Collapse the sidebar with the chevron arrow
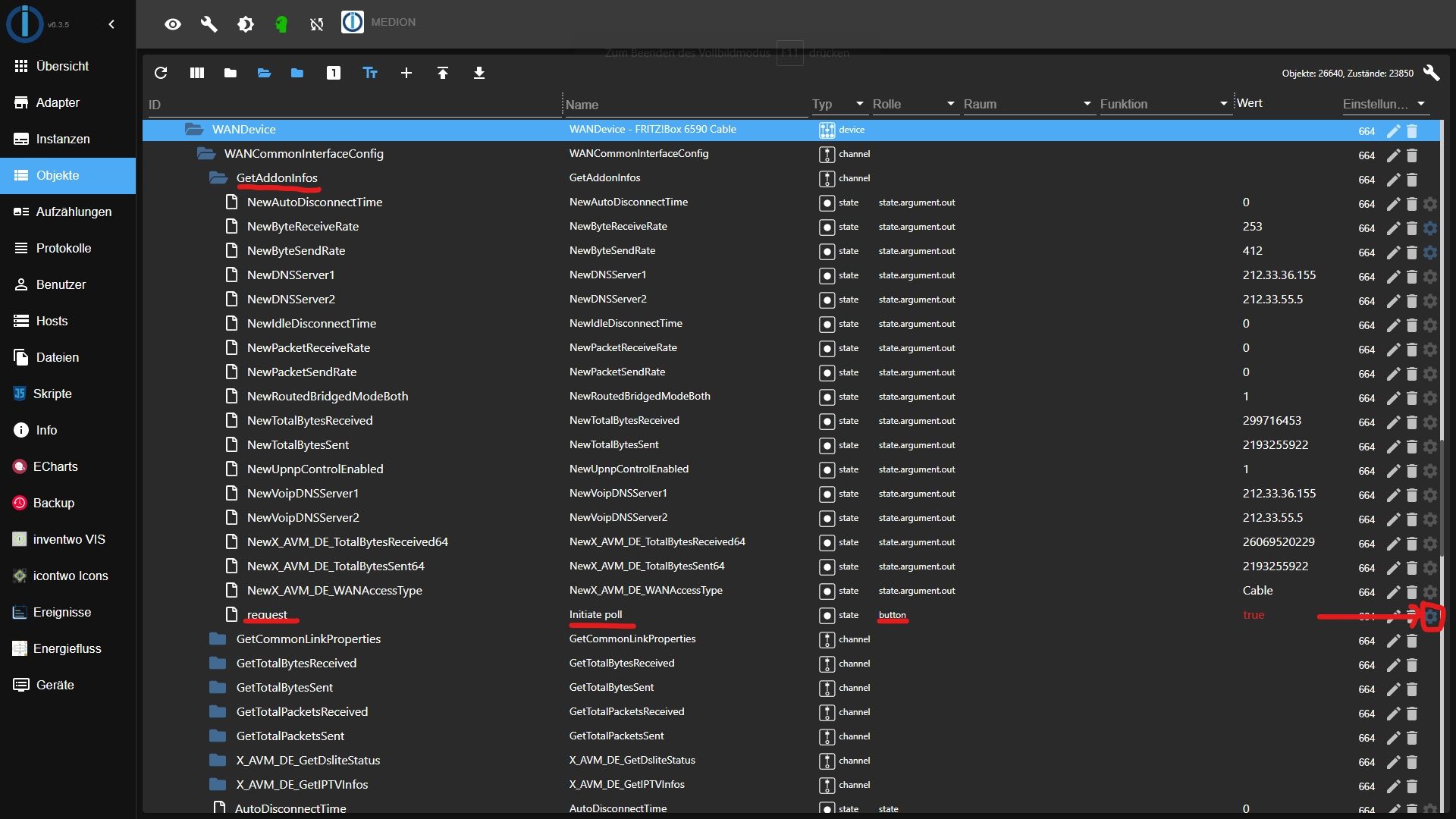This screenshot has width=1456, height=819. (x=111, y=24)
